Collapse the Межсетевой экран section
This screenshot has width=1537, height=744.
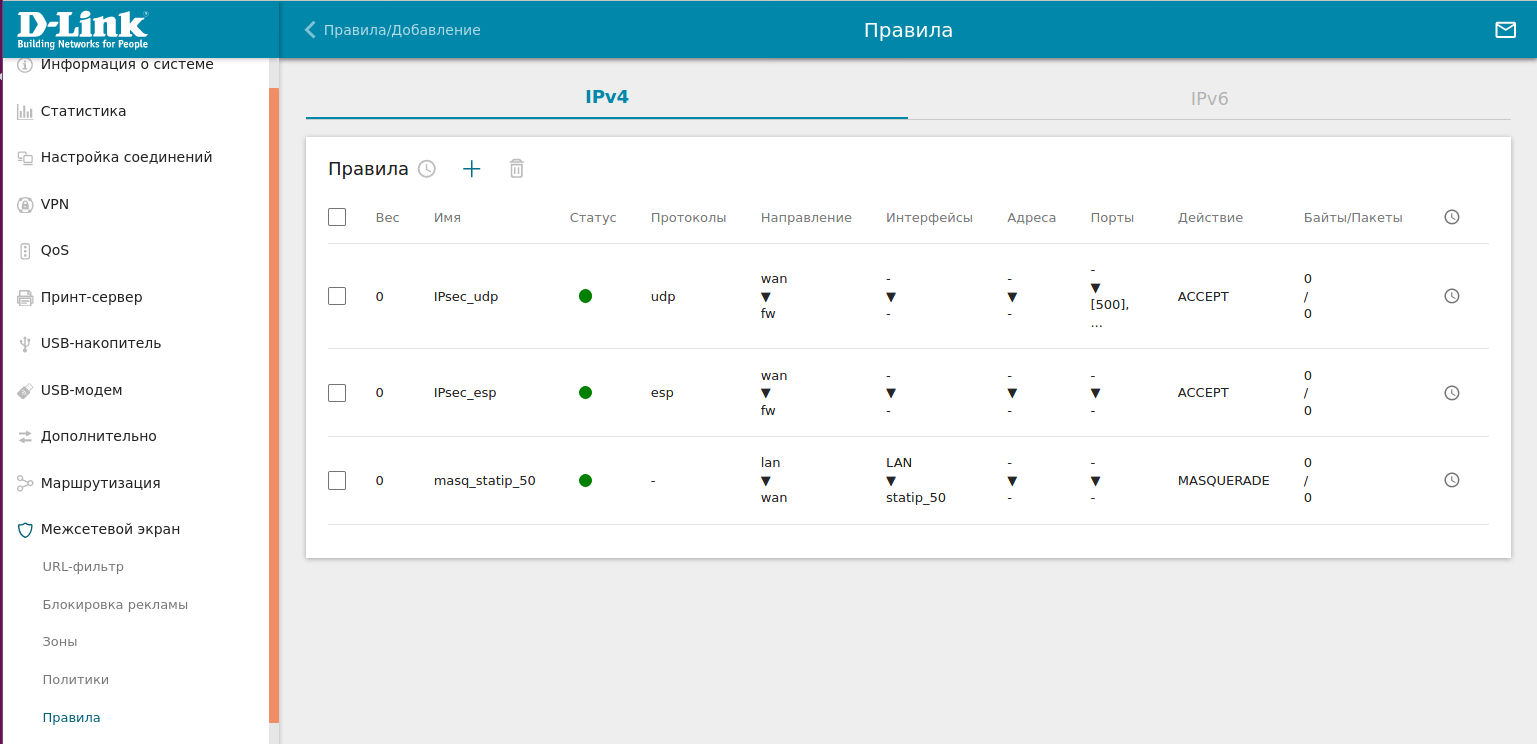pos(110,529)
